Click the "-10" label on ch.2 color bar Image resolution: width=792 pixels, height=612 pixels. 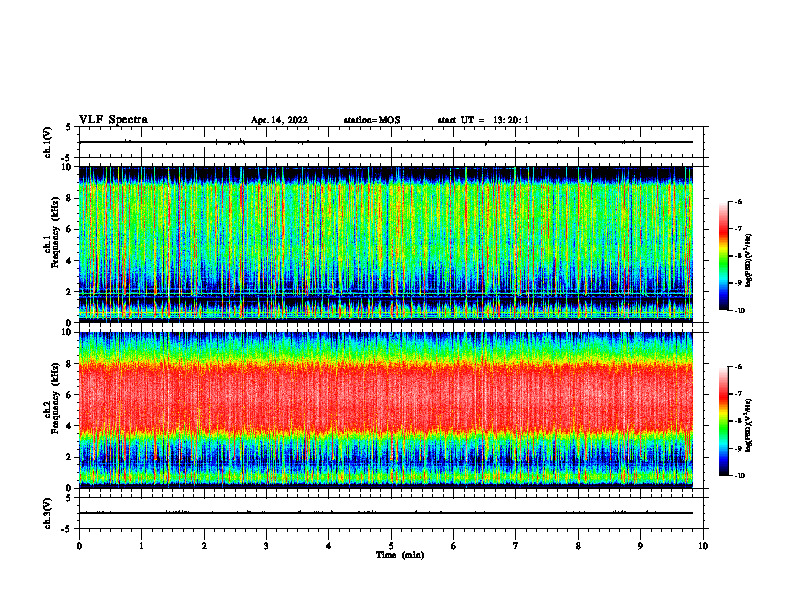740,476
